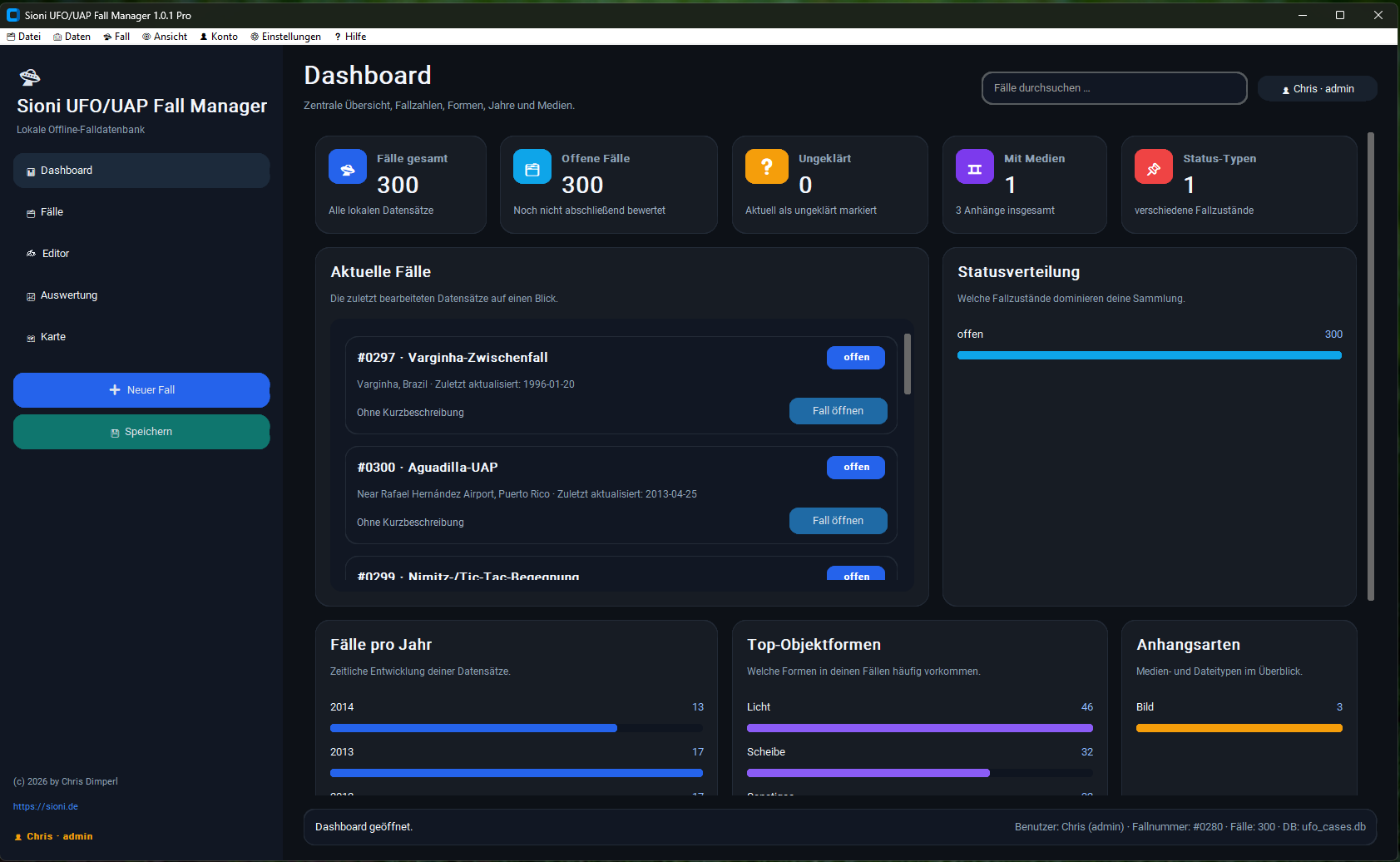The image size is (1400, 862).
Task: Switch to the Editor section
Action: (56, 253)
